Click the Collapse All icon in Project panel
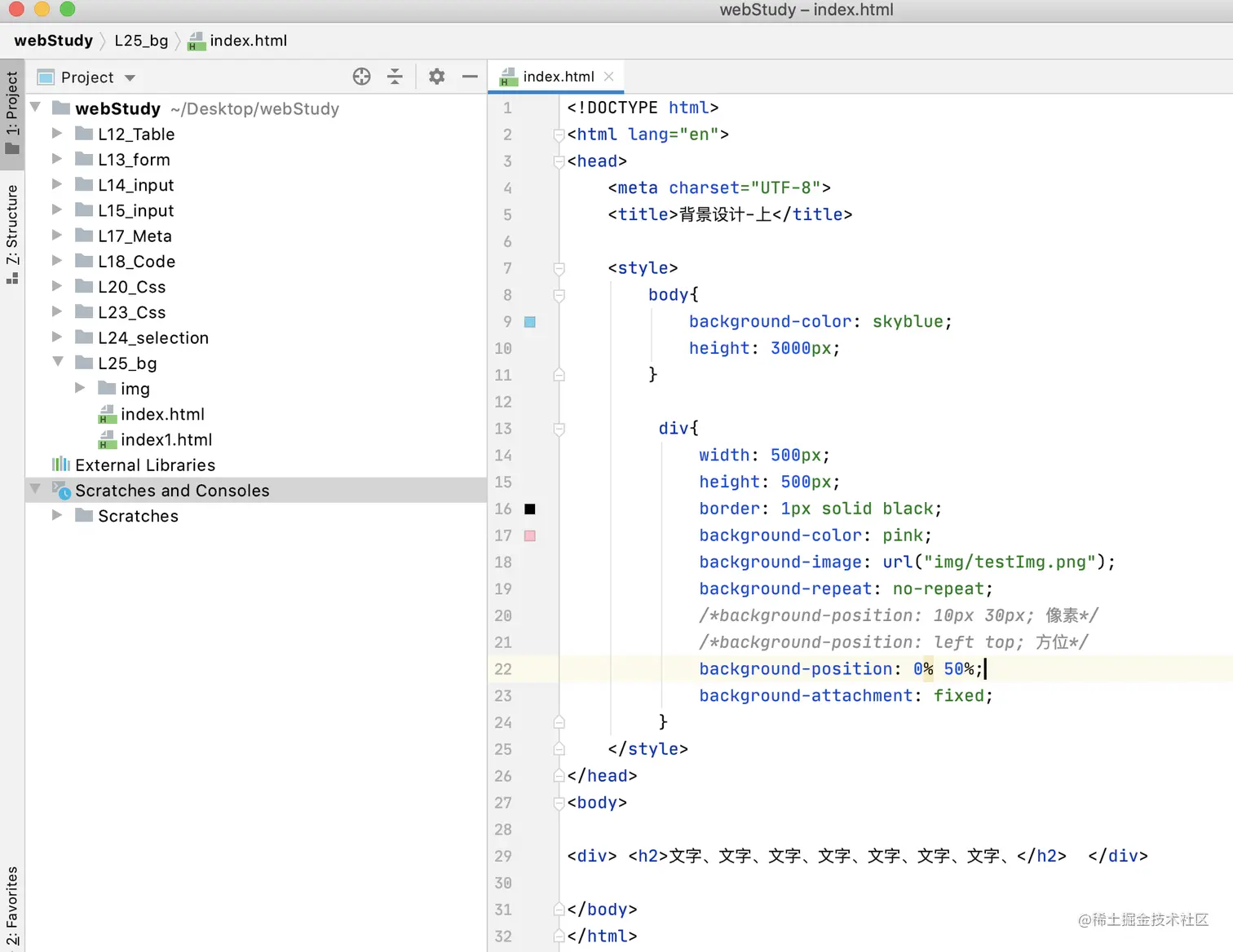The image size is (1233, 952). click(395, 77)
